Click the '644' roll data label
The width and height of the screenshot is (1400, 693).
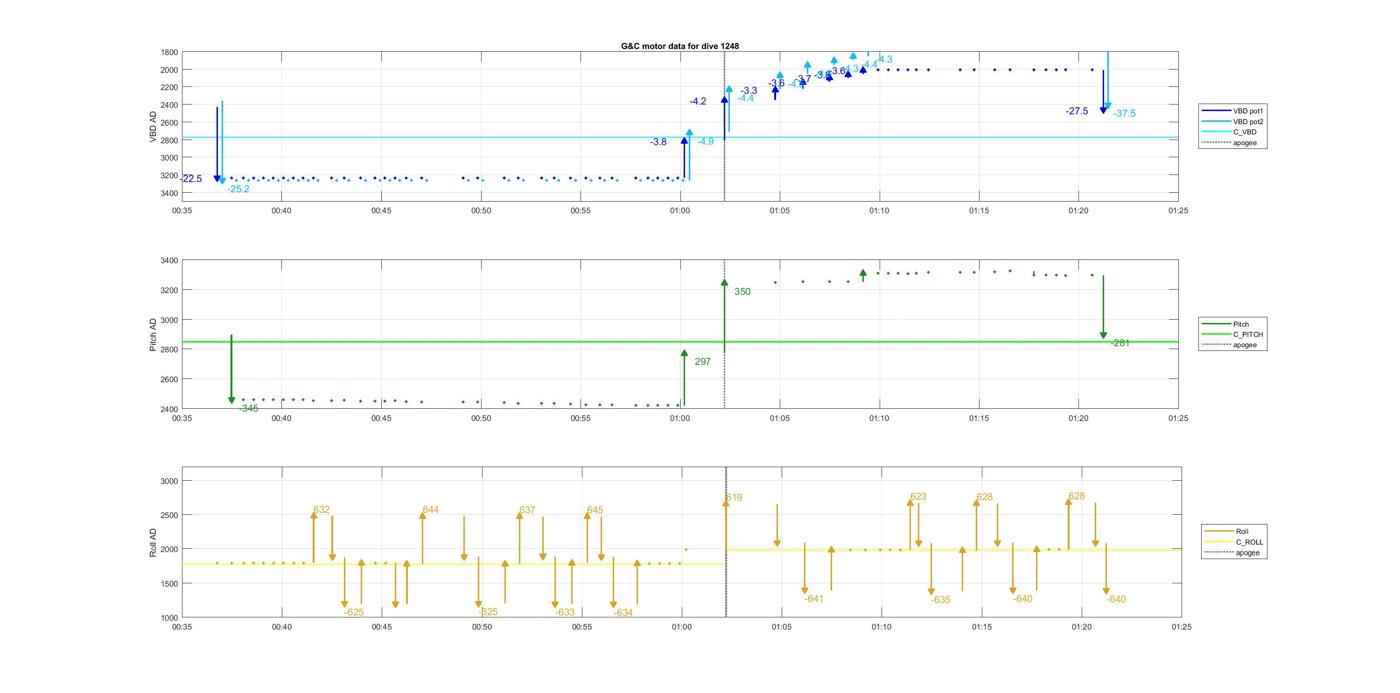point(430,510)
